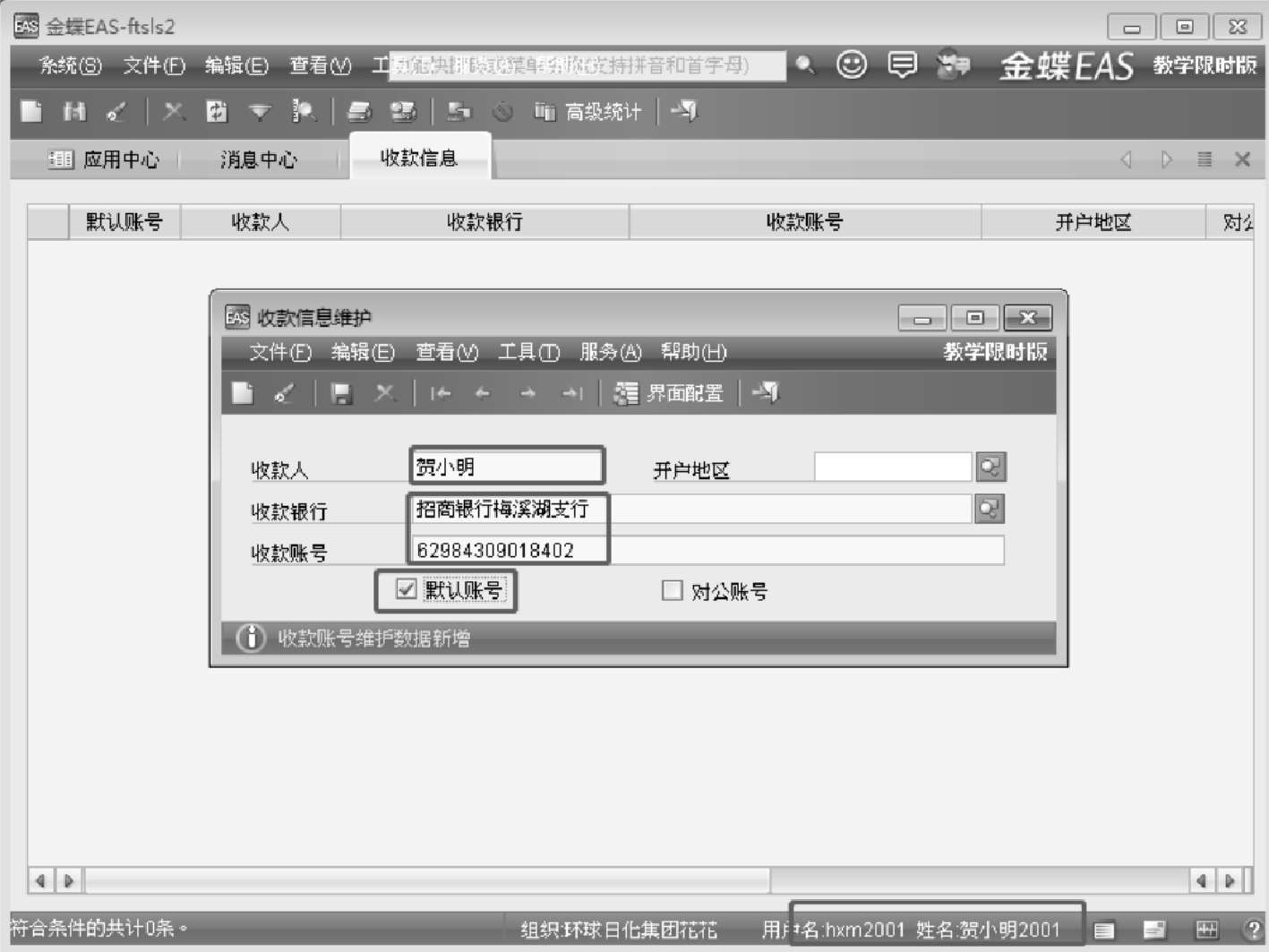1269x952 pixels.
Task: Open the main 查看(V) menu
Action: [x=320, y=65]
